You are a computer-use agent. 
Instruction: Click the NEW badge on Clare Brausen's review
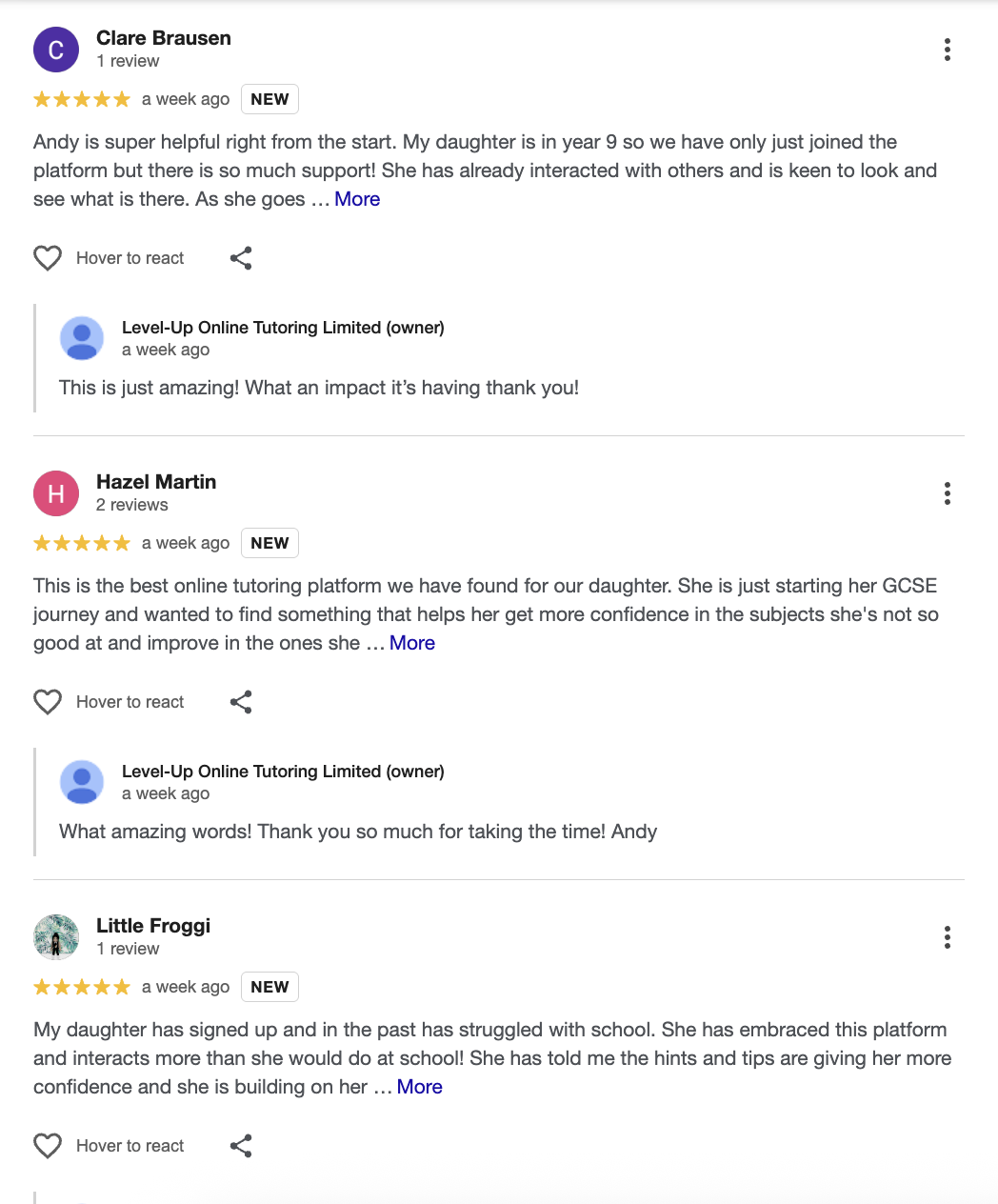tap(269, 99)
